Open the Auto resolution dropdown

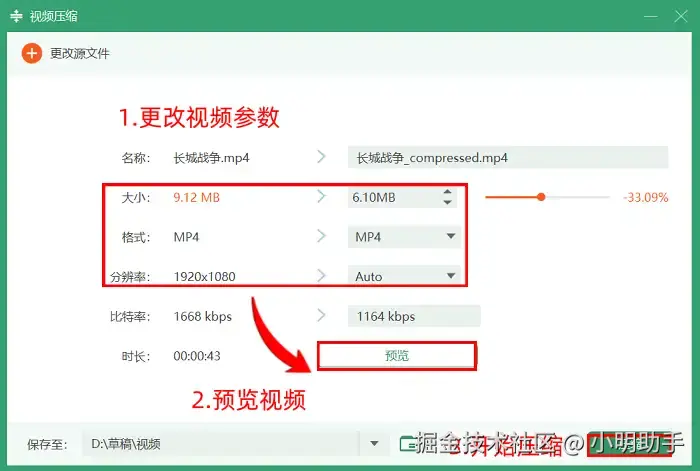point(404,276)
